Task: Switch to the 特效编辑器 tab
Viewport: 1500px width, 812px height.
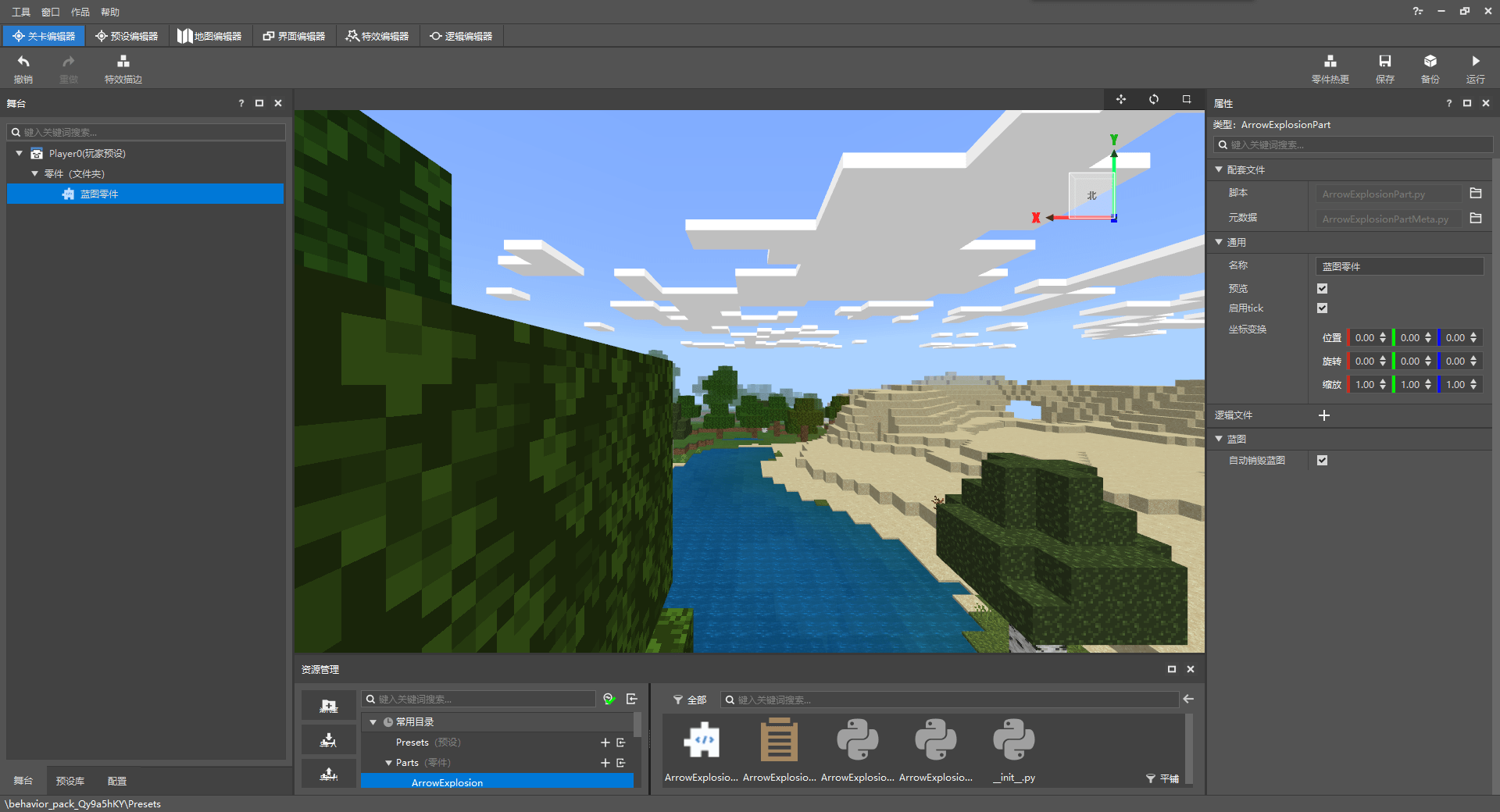Action: coord(377,36)
